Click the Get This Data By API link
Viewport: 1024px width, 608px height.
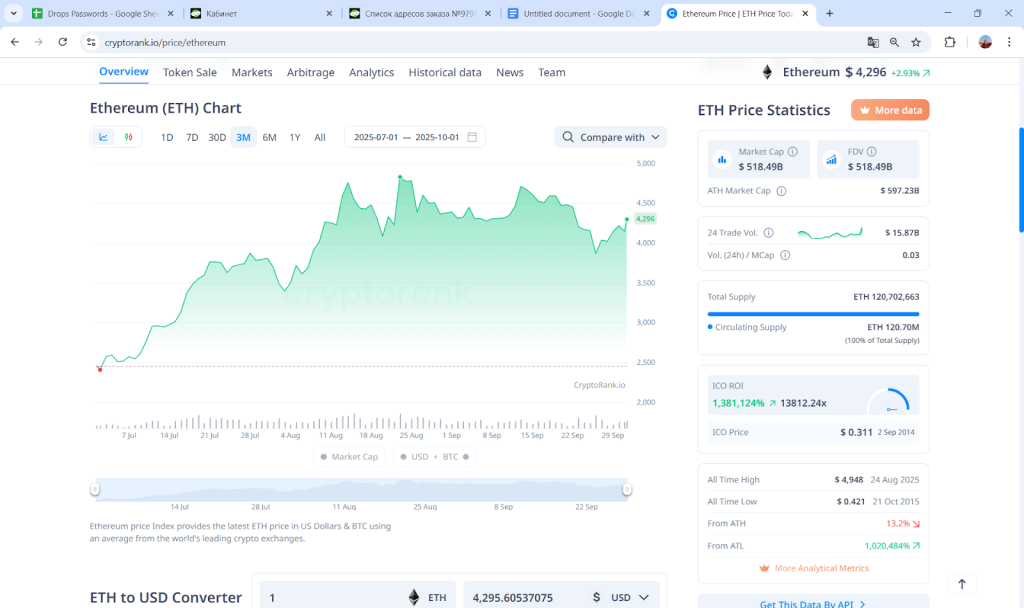pyautogui.click(x=813, y=603)
